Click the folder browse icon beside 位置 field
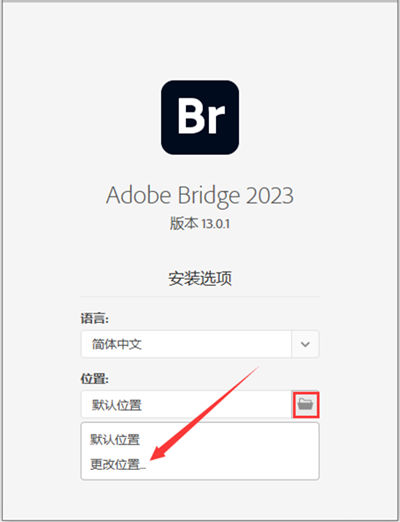The width and height of the screenshot is (400, 522). pos(306,404)
